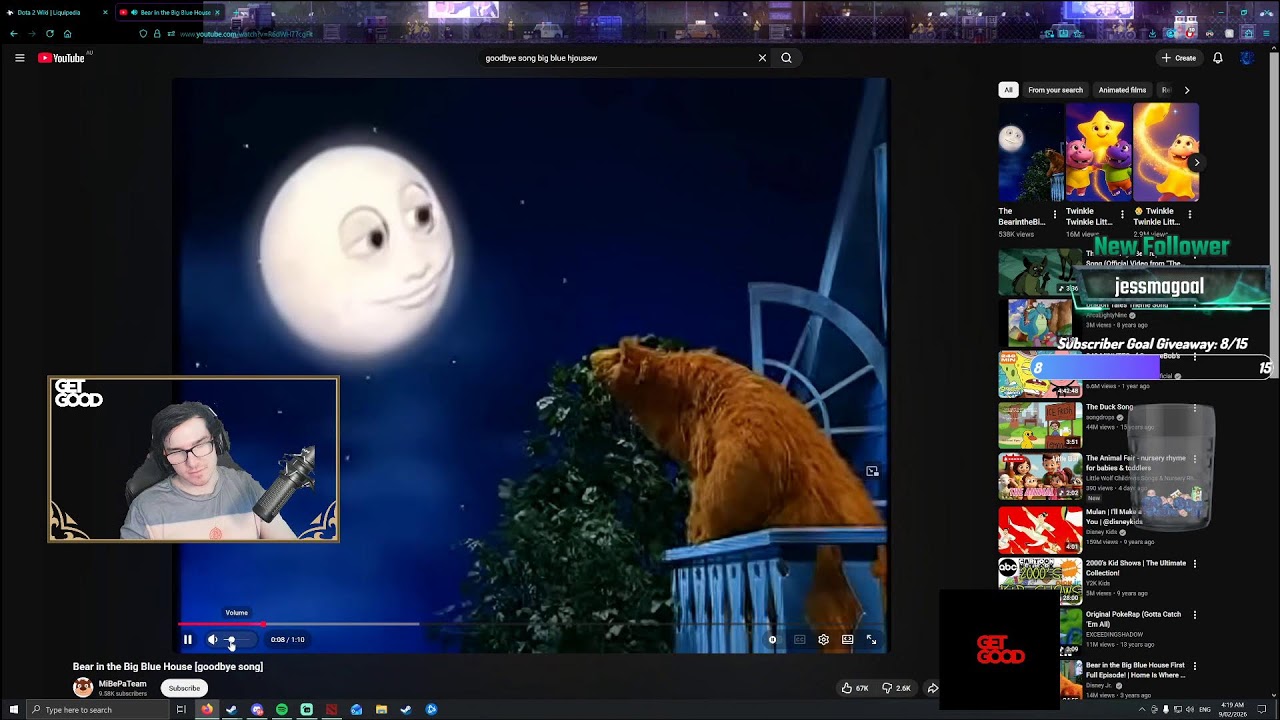1280x720 pixels.
Task: Open options for 'The BearintheBi...' short
Action: pos(1054,214)
